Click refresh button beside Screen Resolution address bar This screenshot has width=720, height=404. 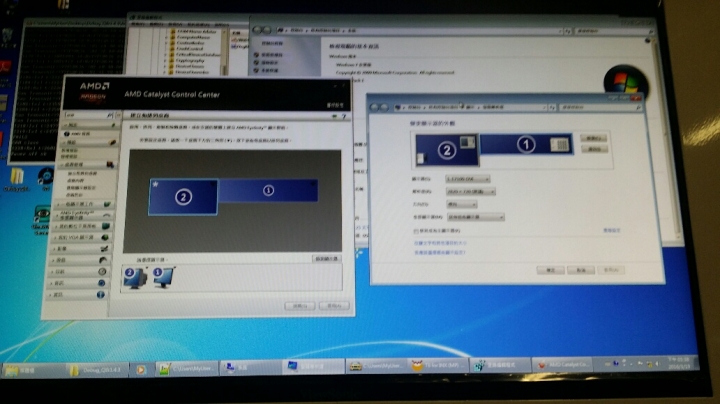(553, 107)
